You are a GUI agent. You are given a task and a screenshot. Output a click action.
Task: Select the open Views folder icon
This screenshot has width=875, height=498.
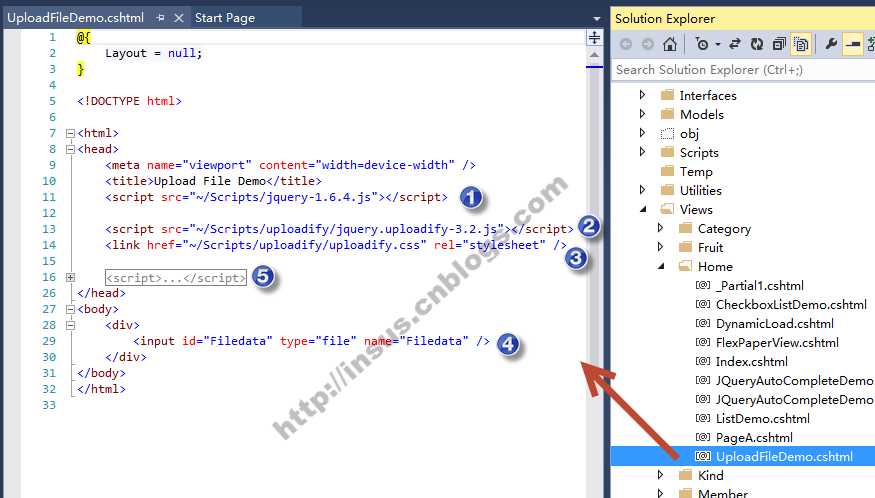coord(667,209)
